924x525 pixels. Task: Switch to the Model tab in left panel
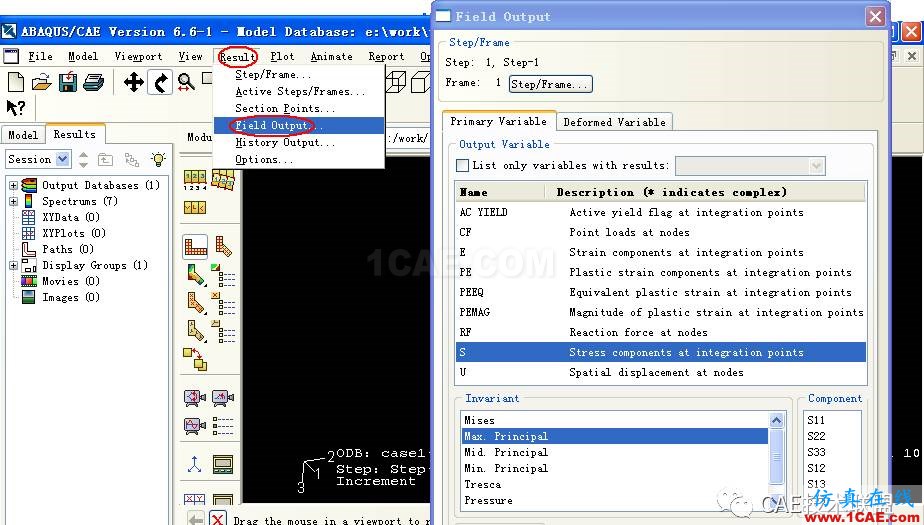23,135
